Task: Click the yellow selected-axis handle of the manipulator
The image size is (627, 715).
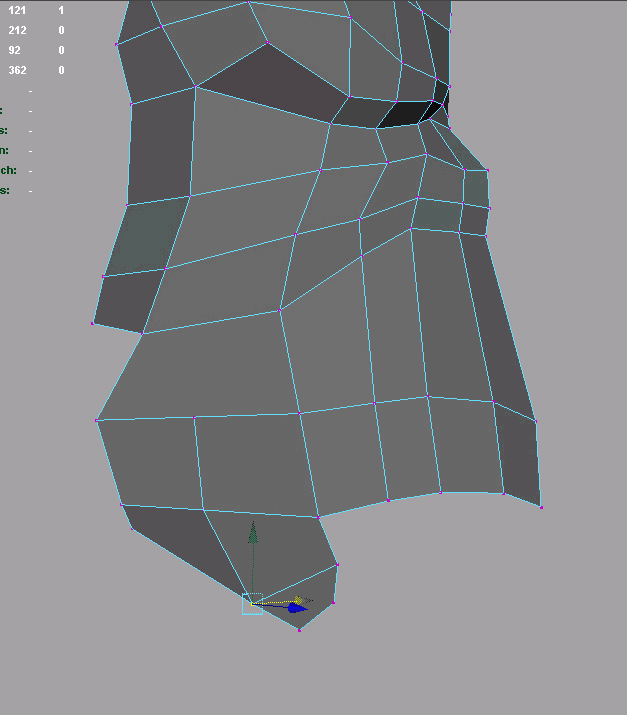Action: 299,600
